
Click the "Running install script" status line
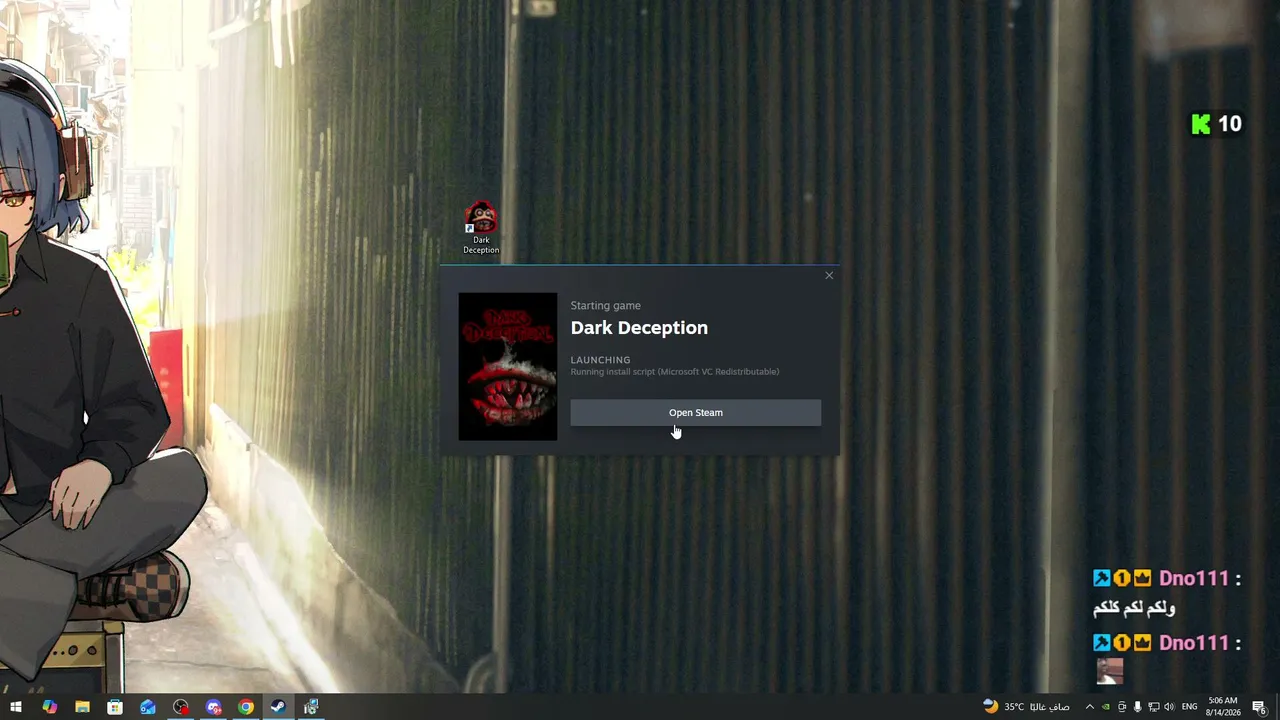(675, 372)
